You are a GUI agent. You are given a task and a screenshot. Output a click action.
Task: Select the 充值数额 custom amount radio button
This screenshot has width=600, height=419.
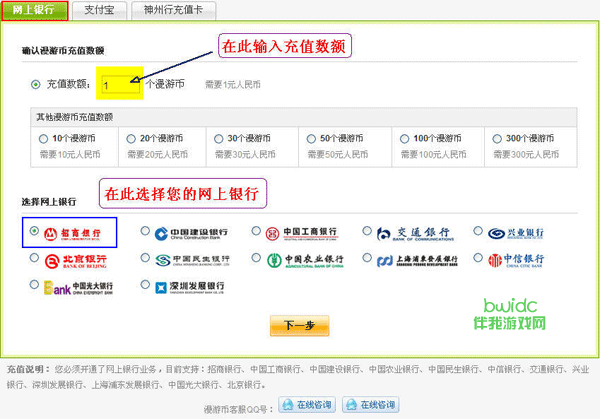[36, 85]
